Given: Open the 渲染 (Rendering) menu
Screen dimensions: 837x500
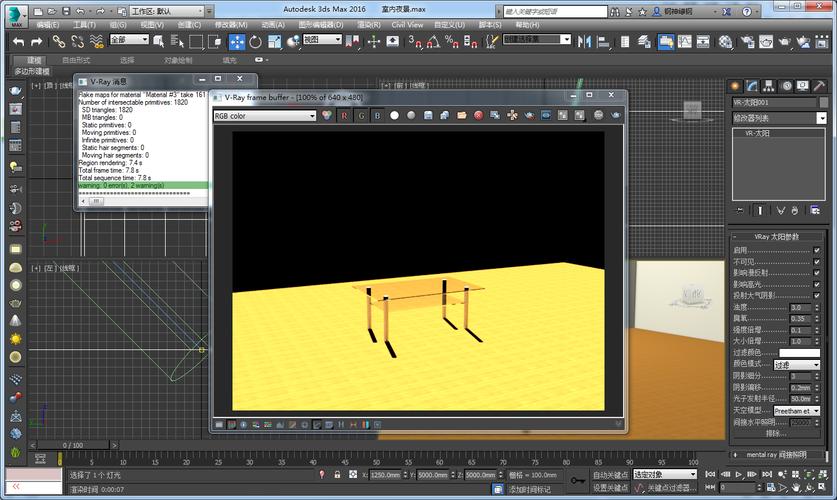Looking at the screenshot, I should coord(367,24).
